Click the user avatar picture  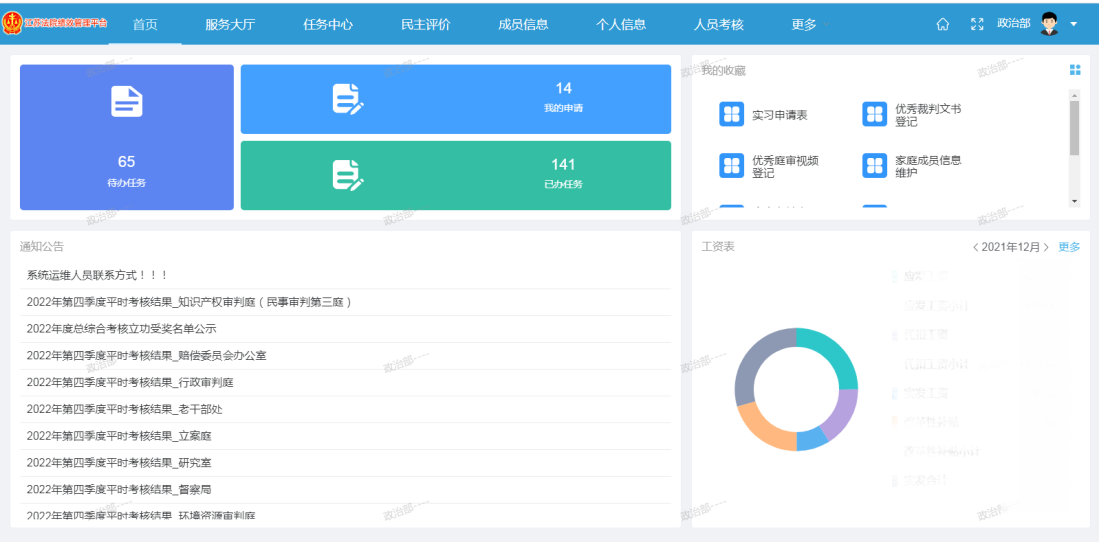pyautogui.click(x=1049, y=24)
